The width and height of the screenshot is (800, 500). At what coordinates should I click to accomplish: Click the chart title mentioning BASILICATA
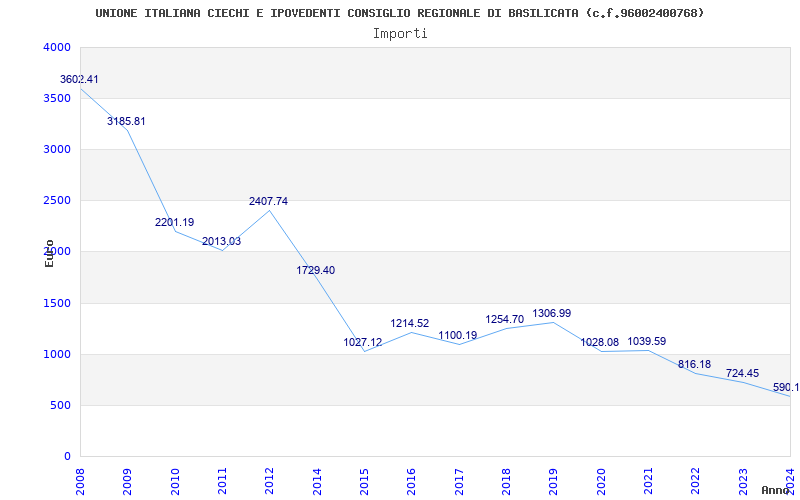pyautogui.click(x=399, y=13)
